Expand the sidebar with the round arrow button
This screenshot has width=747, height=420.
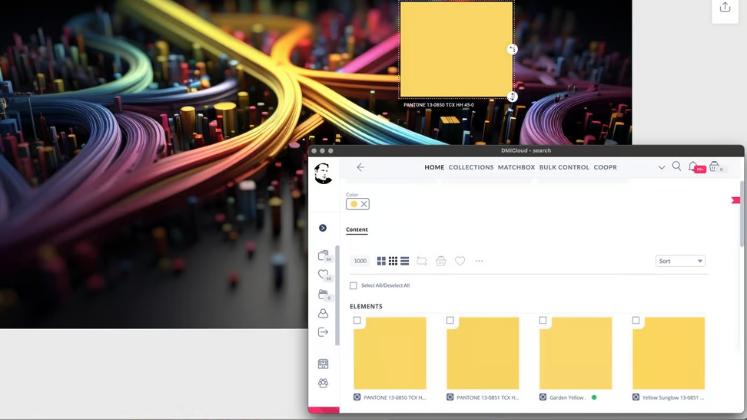[323, 228]
